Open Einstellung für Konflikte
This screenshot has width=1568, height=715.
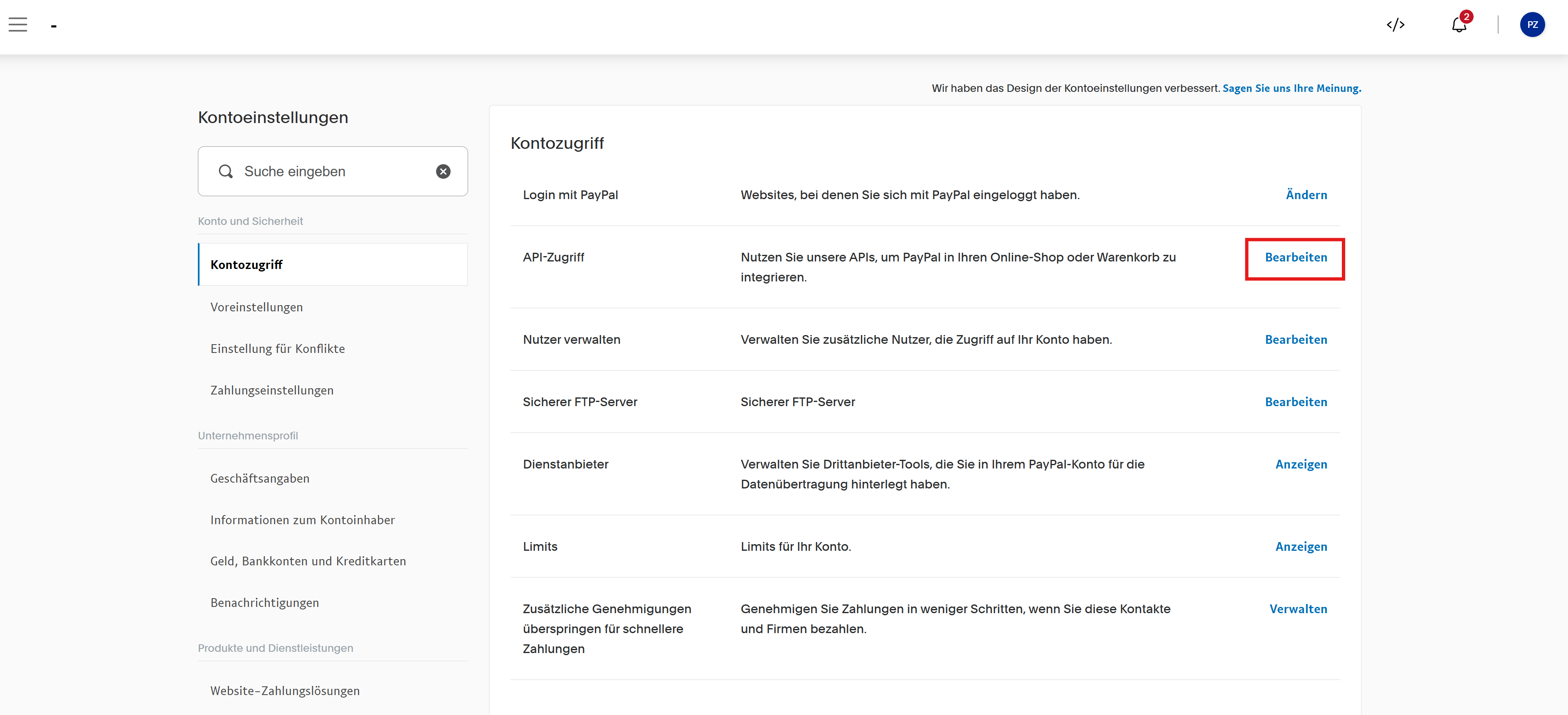(277, 349)
